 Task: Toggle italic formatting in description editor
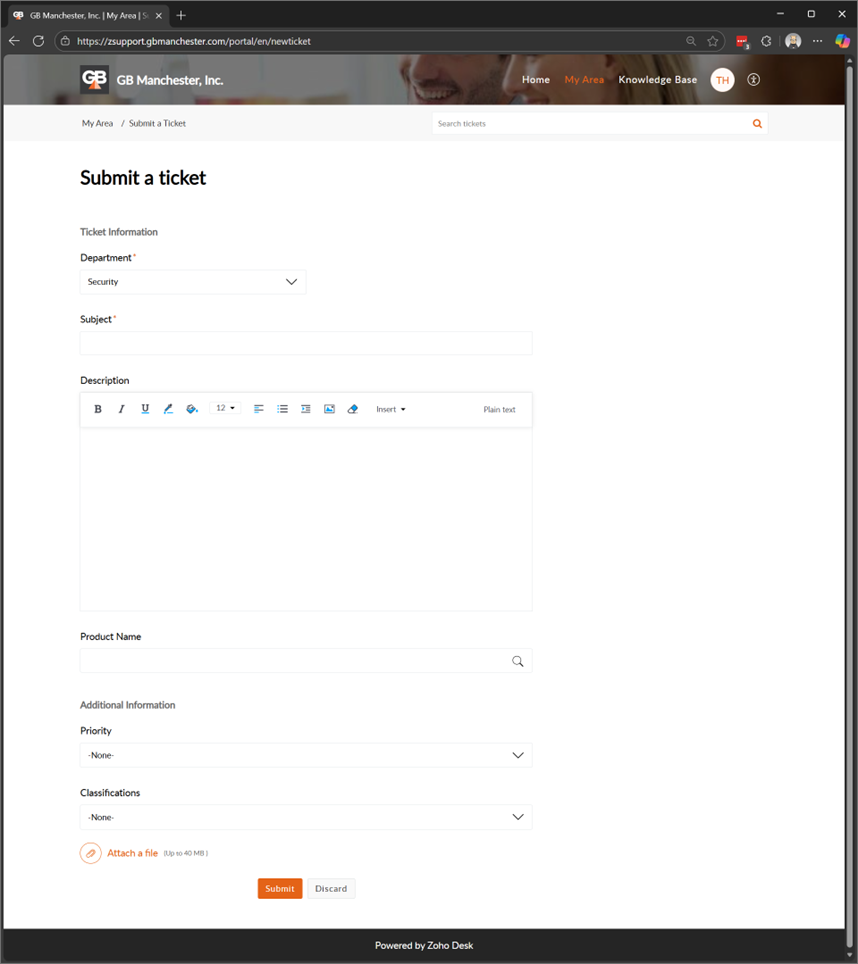pyautogui.click(x=122, y=409)
